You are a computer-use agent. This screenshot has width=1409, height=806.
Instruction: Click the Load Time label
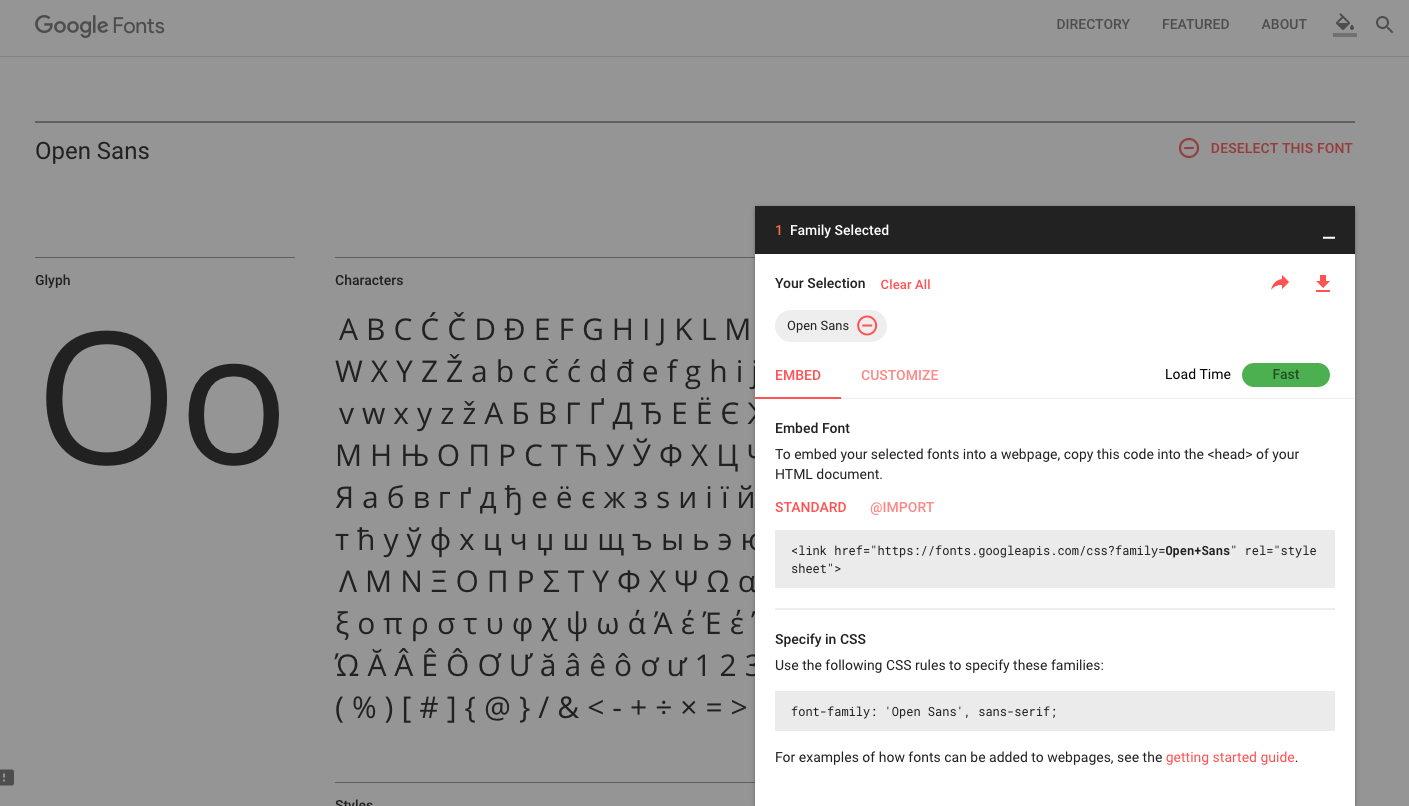(x=1198, y=374)
